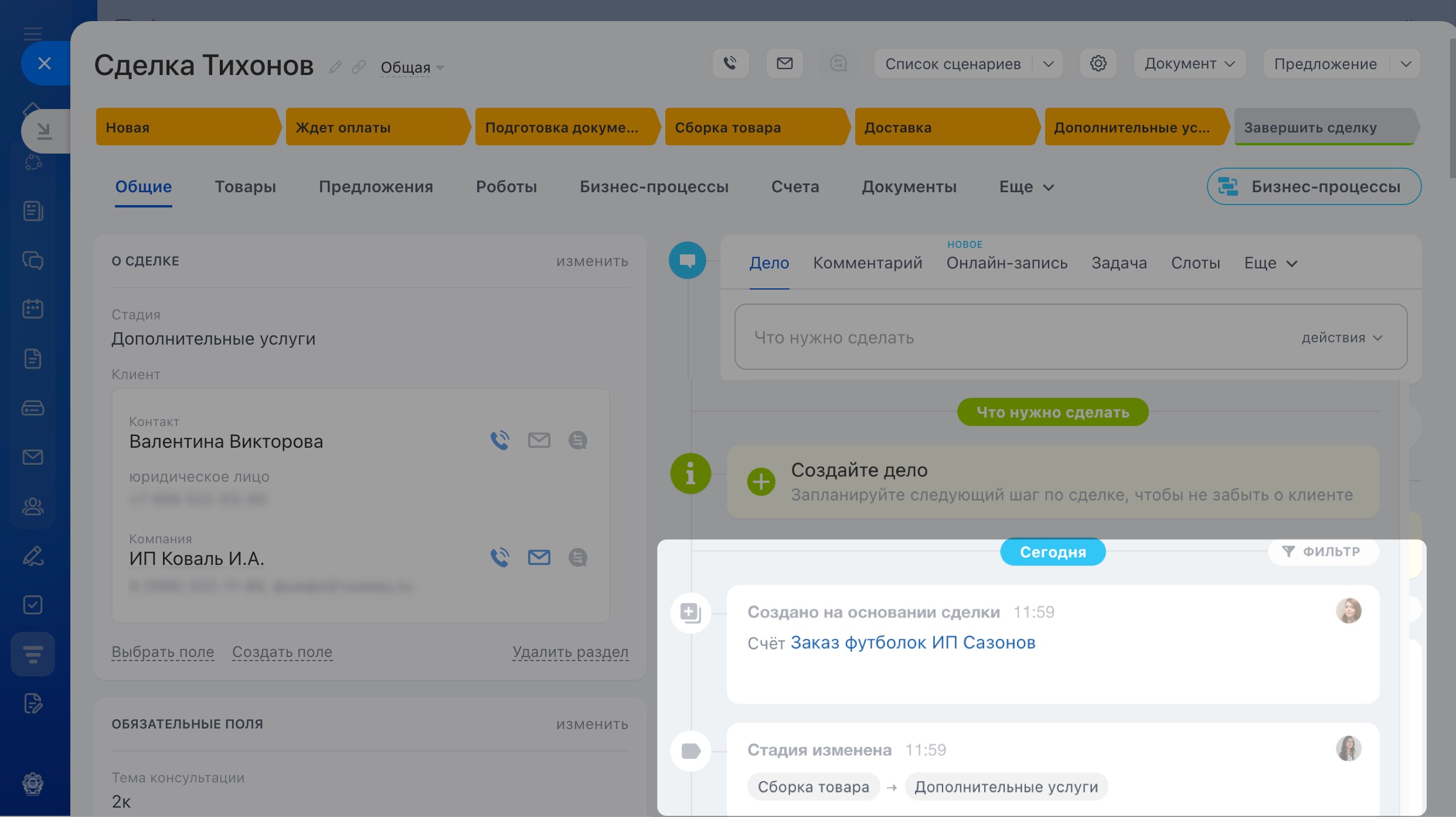Open the Общая pipeline selector

[412, 68]
